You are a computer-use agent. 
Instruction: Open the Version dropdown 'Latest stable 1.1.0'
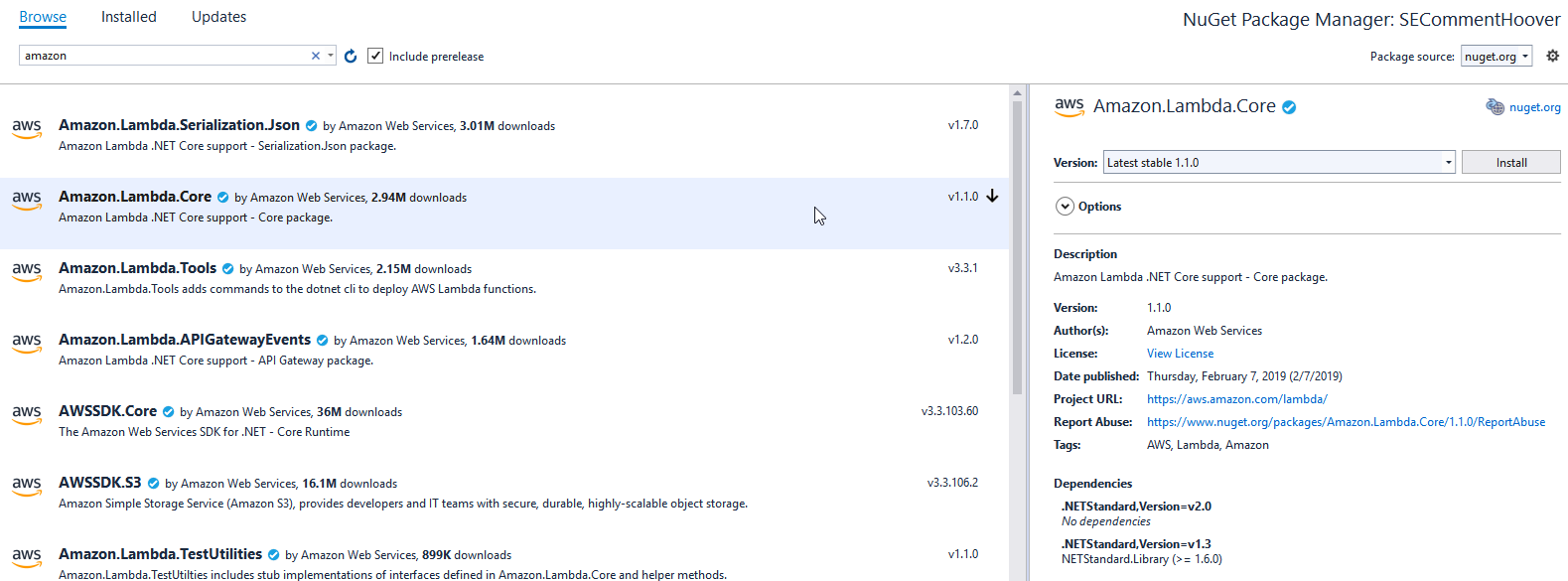click(1279, 162)
